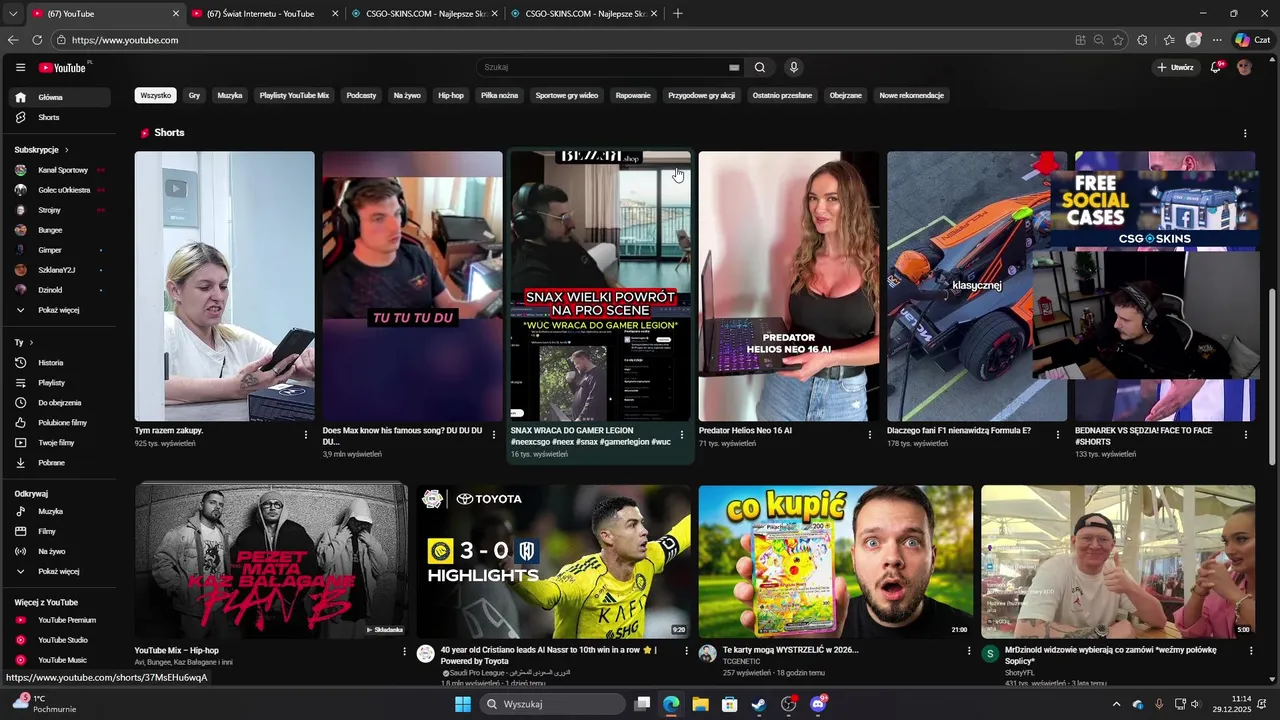
Task: Open more options for the Shorts shelf
Action: coord(1245,133)
